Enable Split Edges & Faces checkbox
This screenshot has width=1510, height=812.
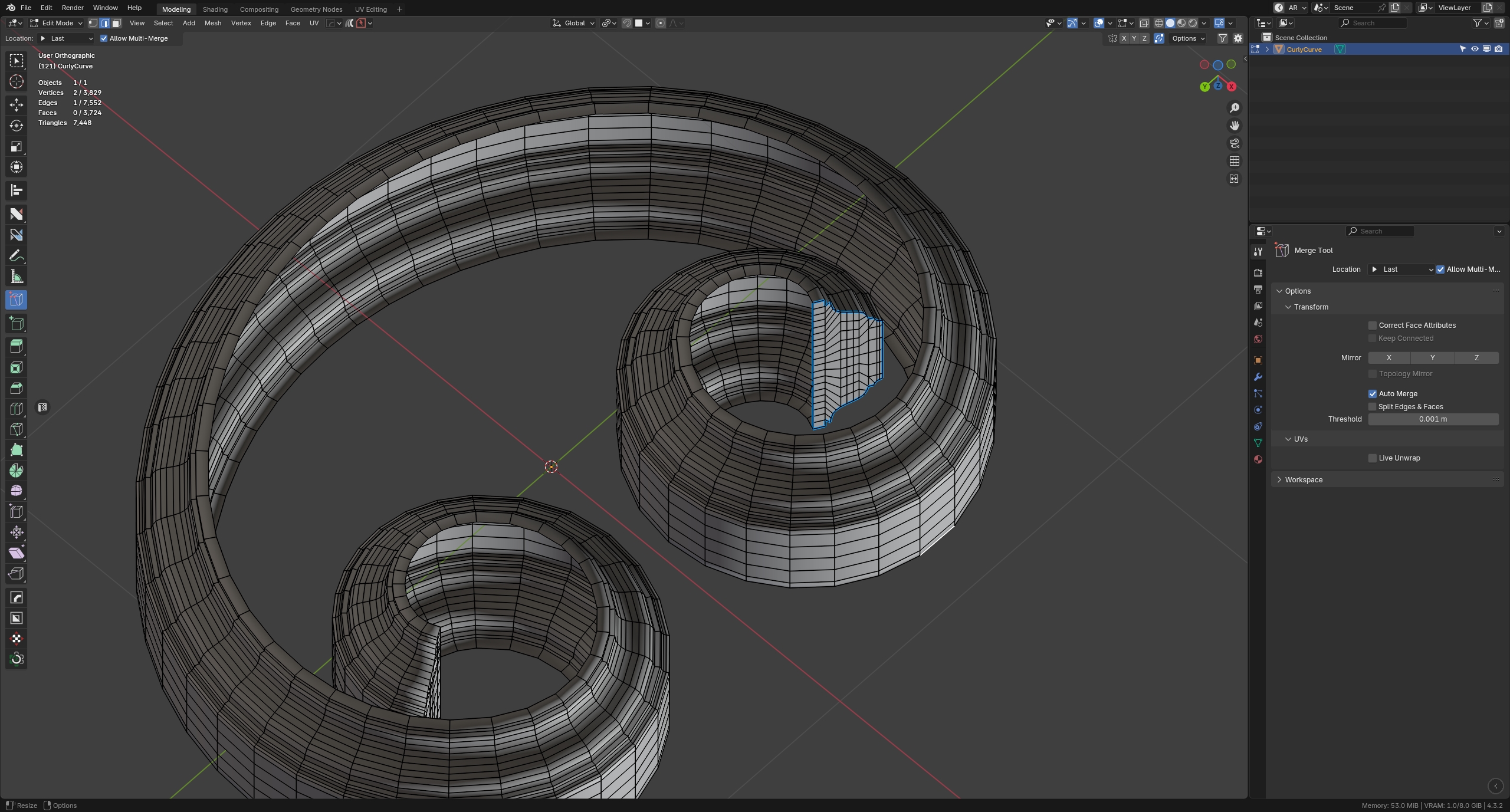point(1373,407)
